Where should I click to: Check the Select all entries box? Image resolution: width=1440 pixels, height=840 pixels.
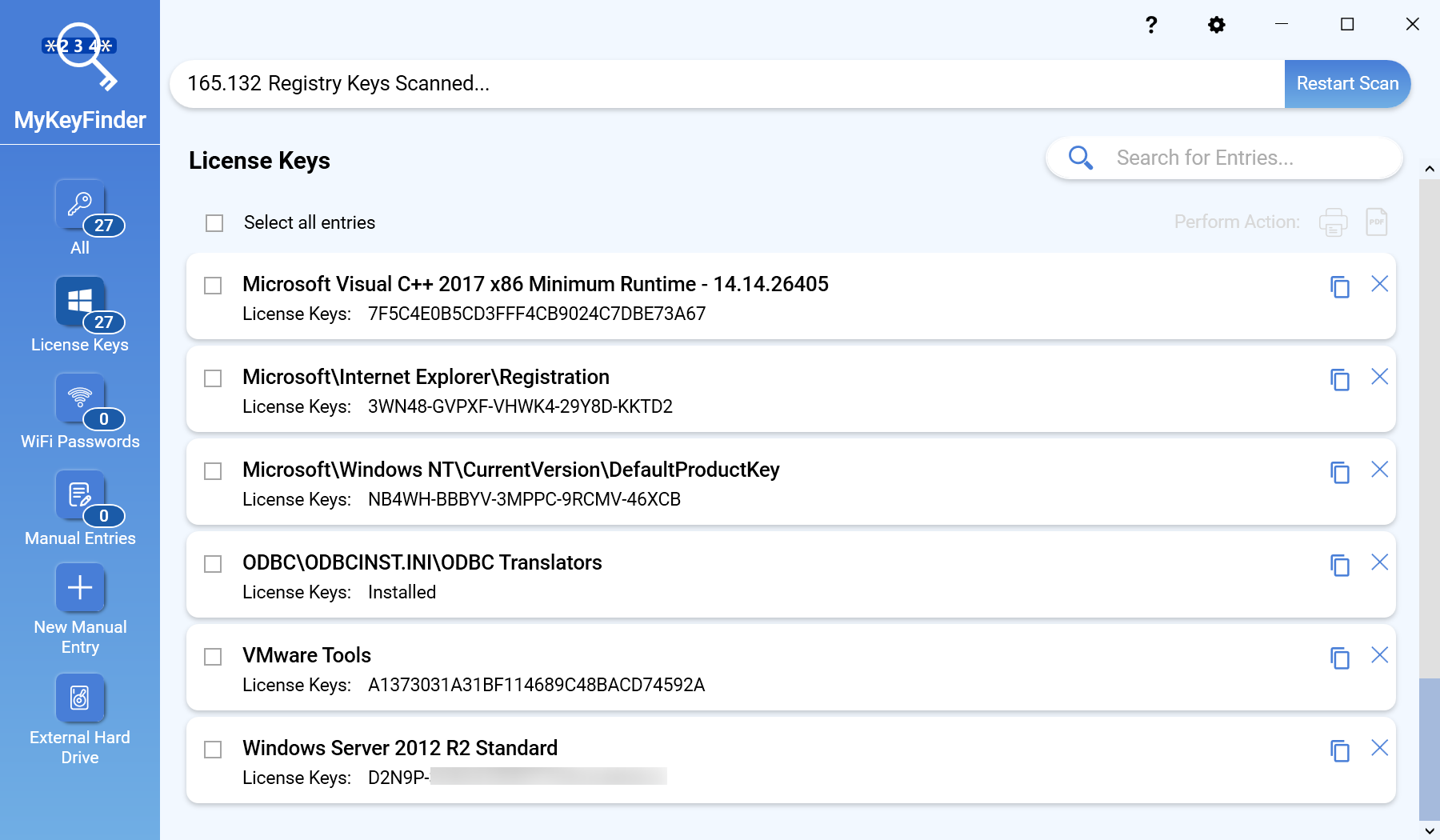coord(214,223)
